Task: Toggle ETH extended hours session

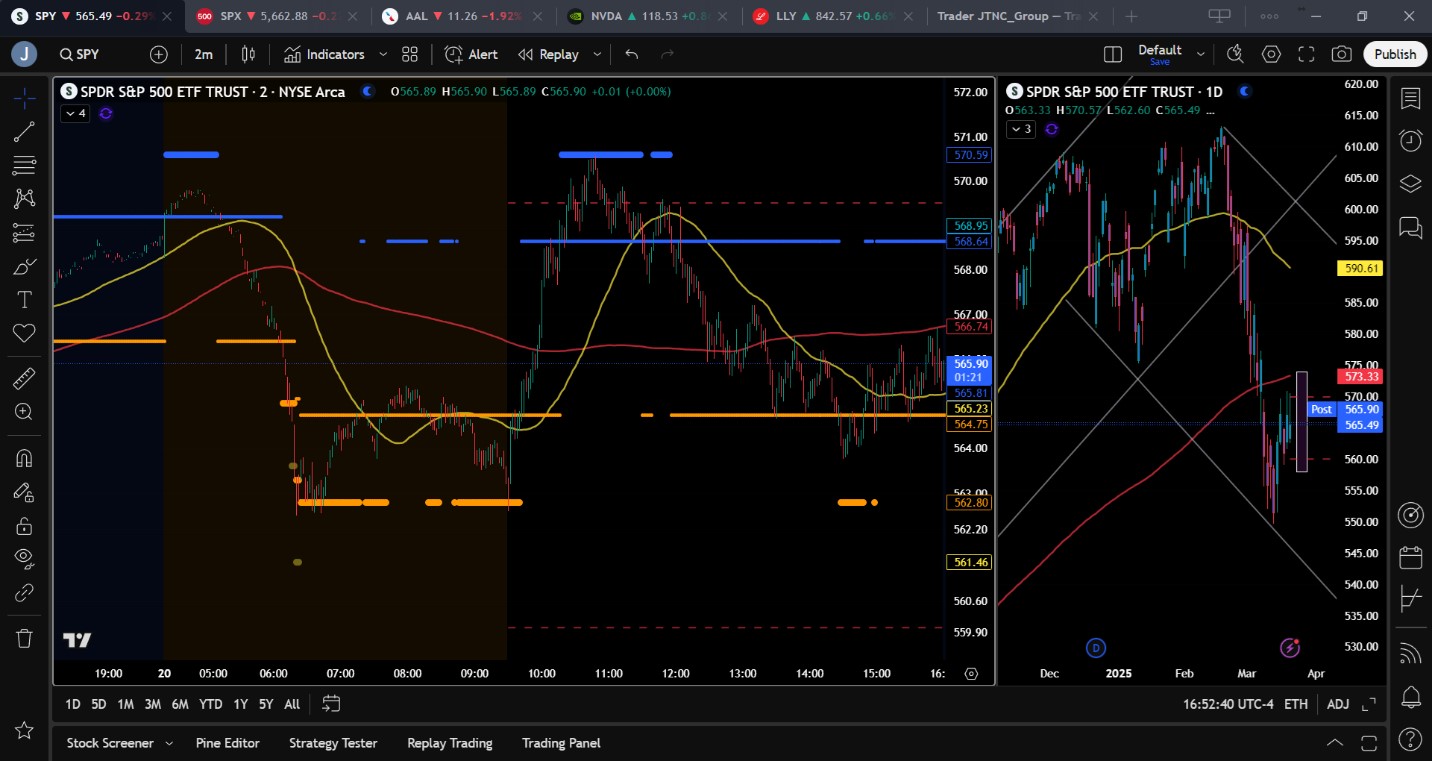Action: [1296, 704]
